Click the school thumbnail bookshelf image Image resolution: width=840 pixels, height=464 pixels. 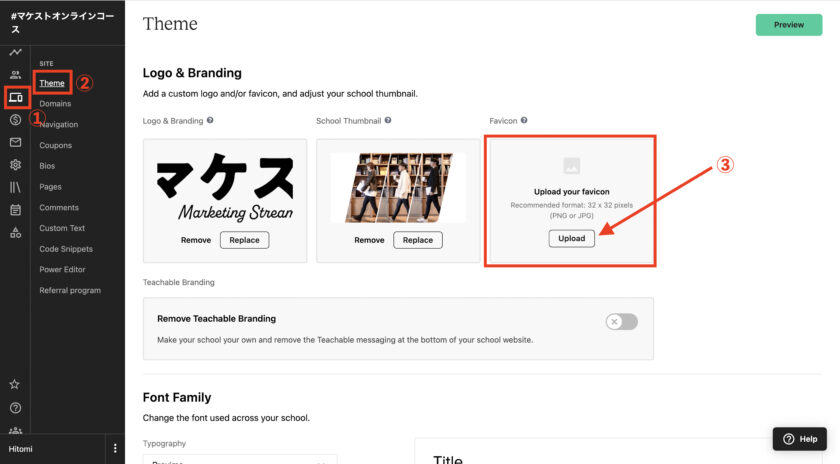point(399,188)
